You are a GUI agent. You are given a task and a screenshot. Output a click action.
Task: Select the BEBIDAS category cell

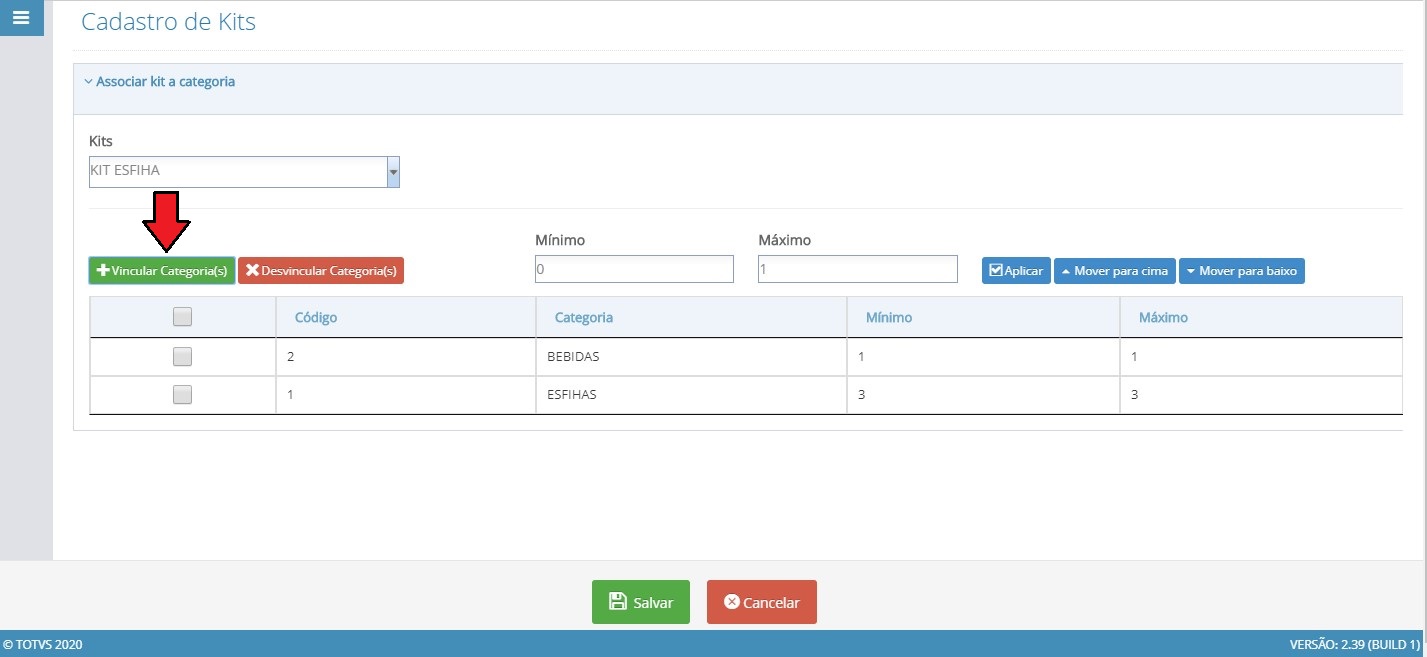[x=690, y=356]
